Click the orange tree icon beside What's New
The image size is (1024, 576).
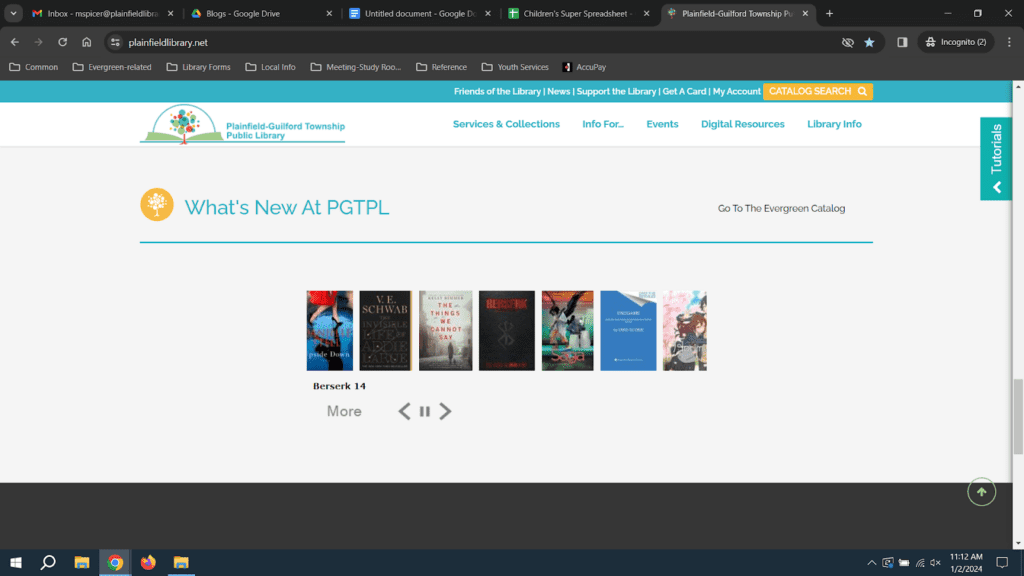(x=157, y=204)
